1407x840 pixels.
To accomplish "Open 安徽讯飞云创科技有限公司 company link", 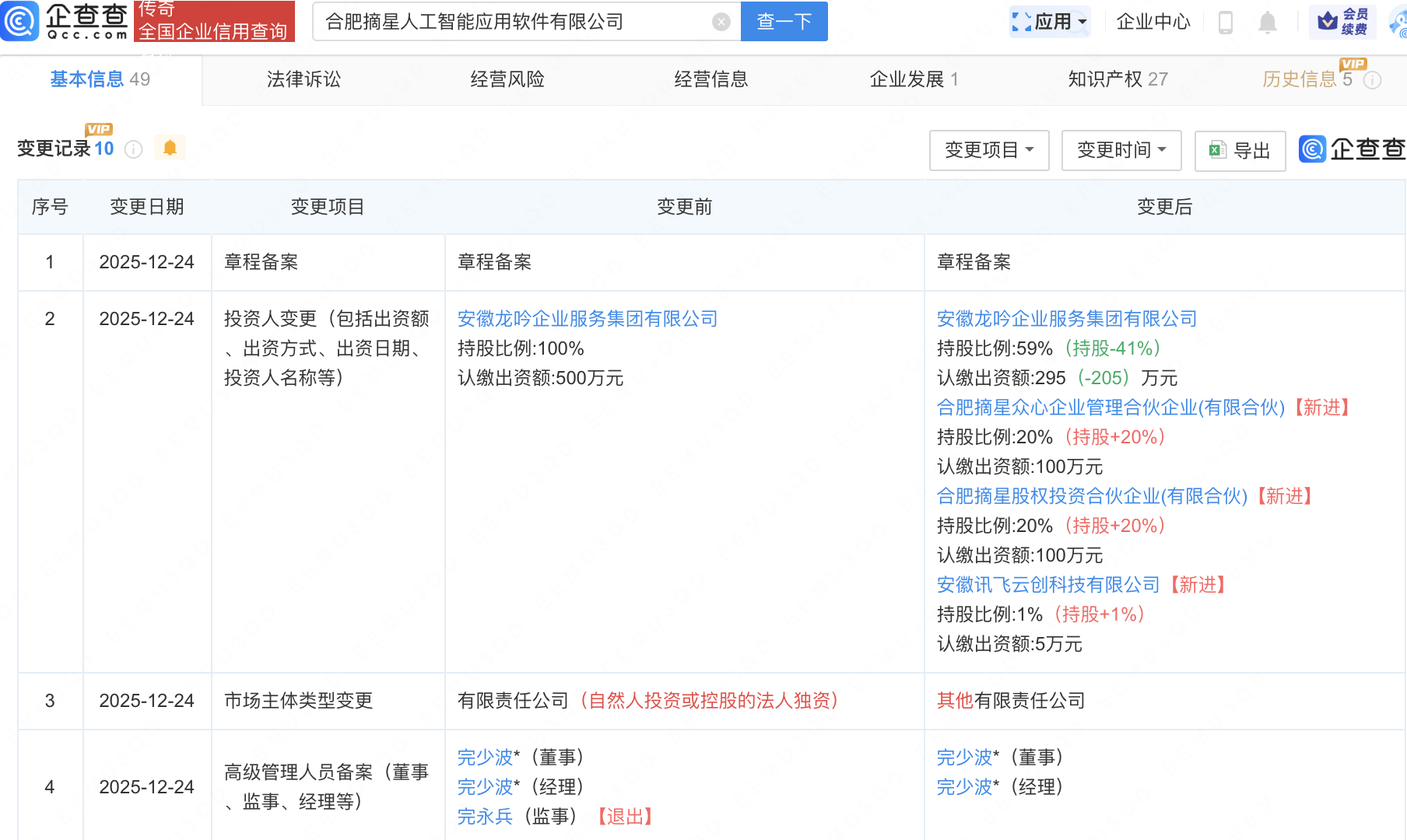I will pyautogui.click(x=1047, y=585).
